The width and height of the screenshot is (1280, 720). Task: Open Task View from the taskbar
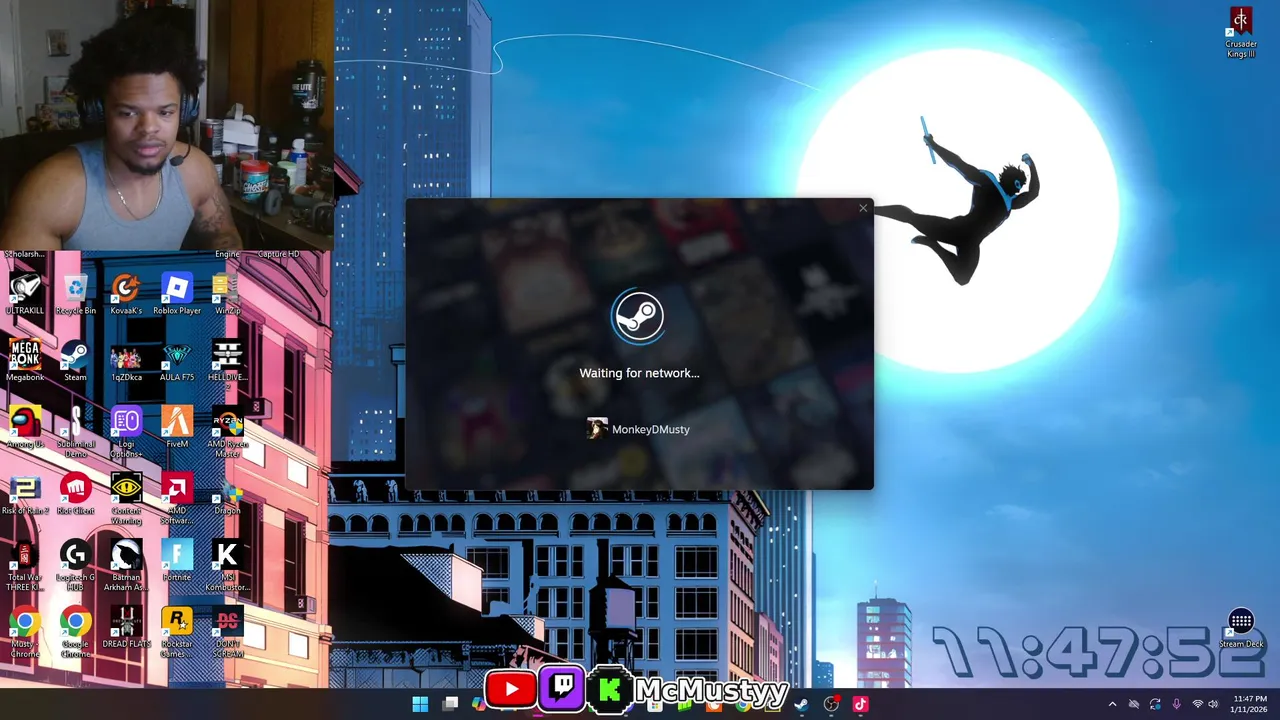click(451, 704)
